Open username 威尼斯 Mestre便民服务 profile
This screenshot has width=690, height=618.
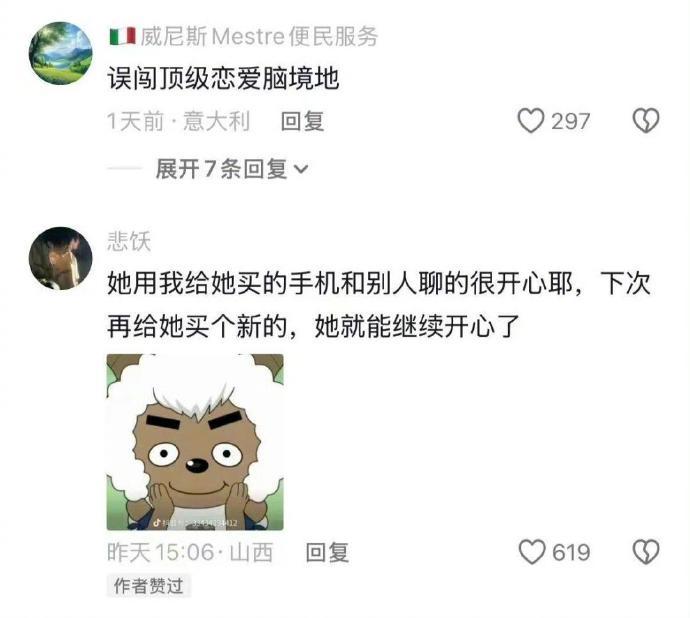pos(259,36)
